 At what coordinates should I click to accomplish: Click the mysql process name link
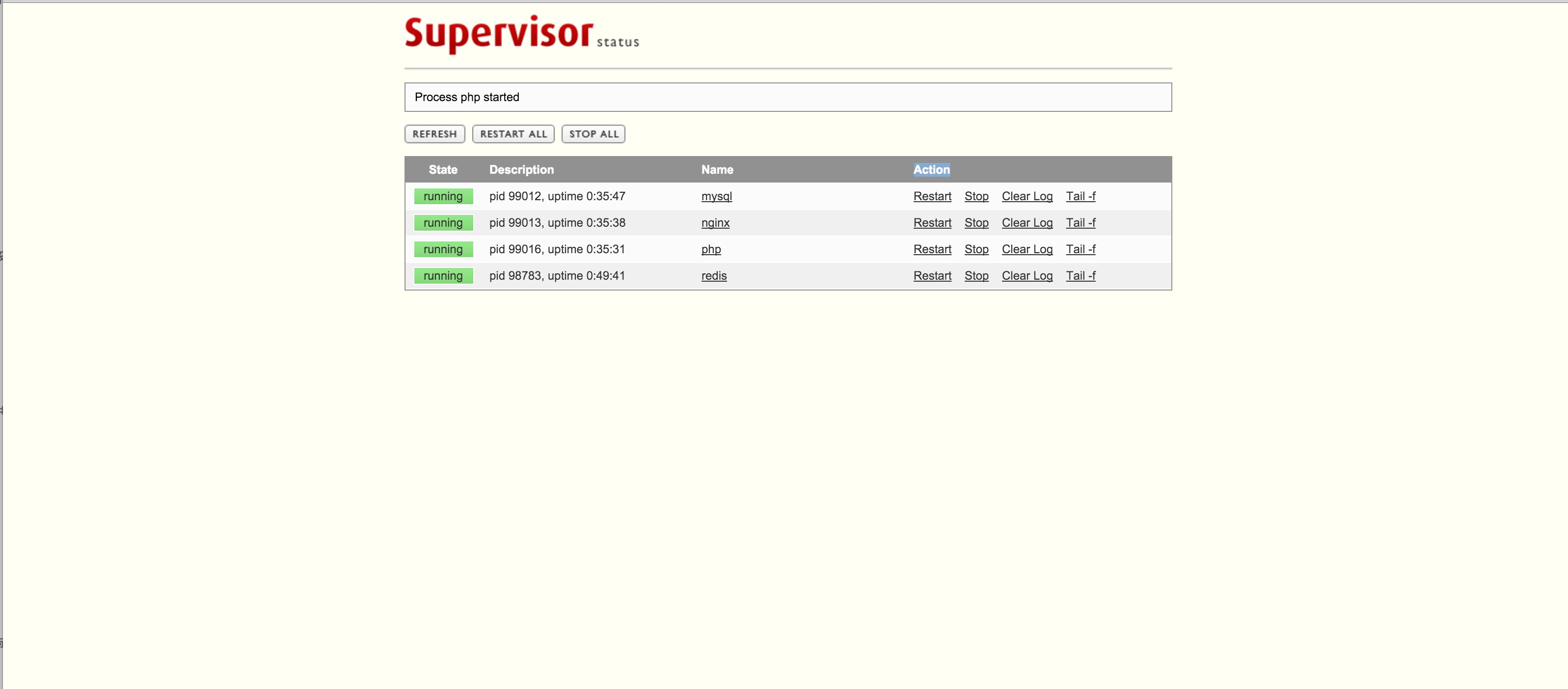point(716,196)
